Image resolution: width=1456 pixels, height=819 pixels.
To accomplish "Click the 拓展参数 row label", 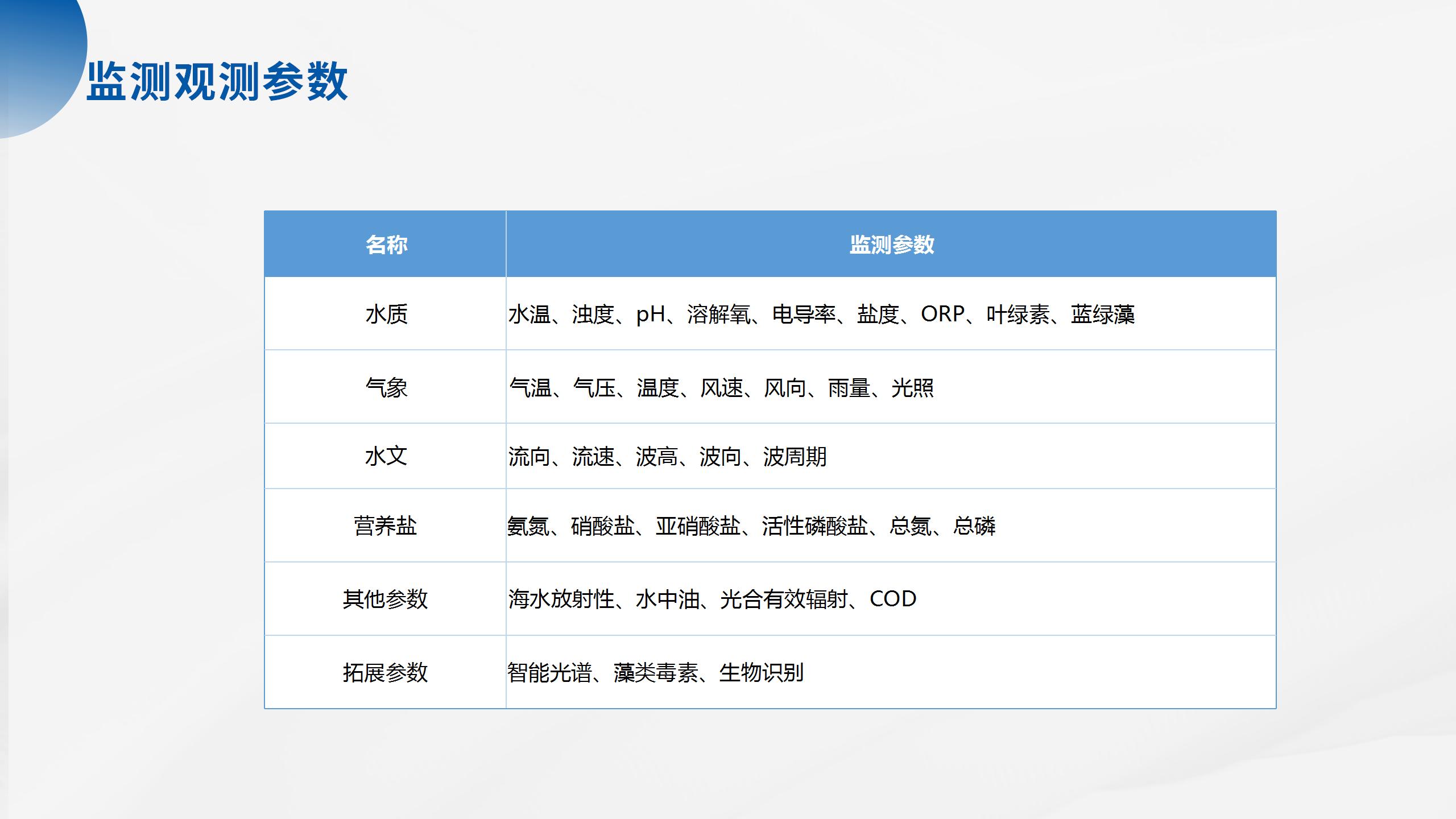I will coord(385,673).
